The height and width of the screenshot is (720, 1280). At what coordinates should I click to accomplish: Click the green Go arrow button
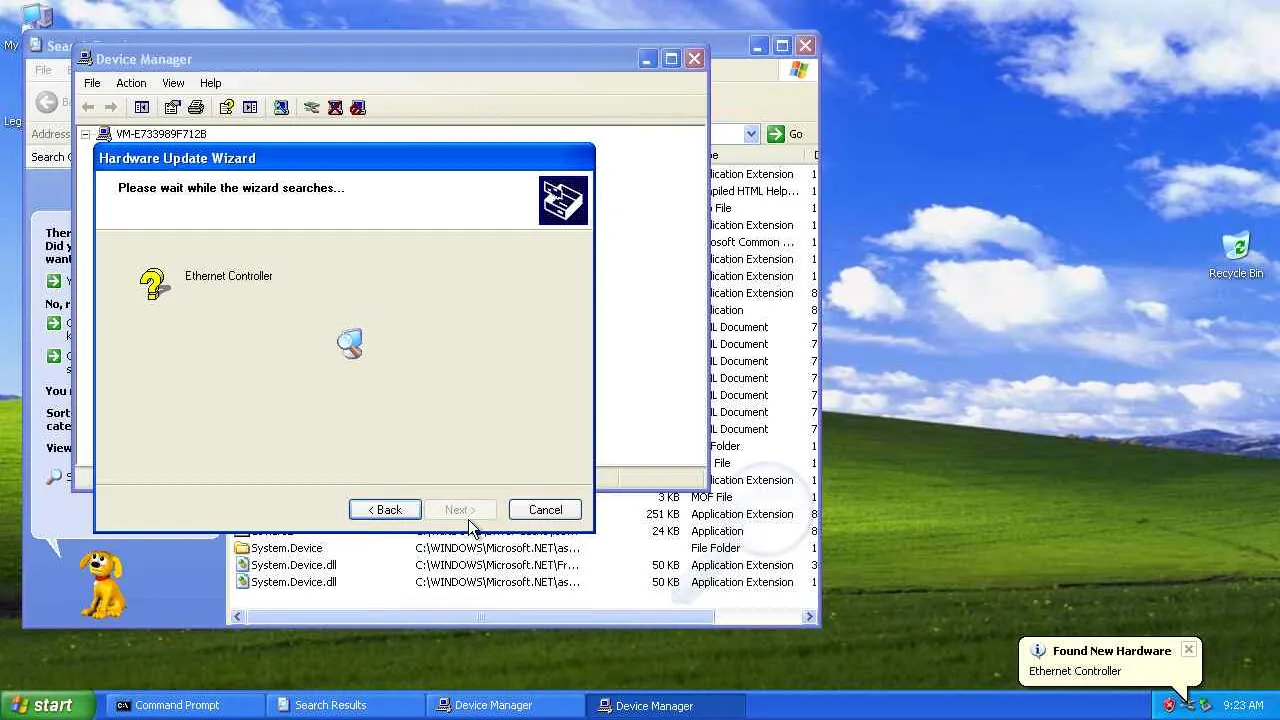(x=776, y=134)
